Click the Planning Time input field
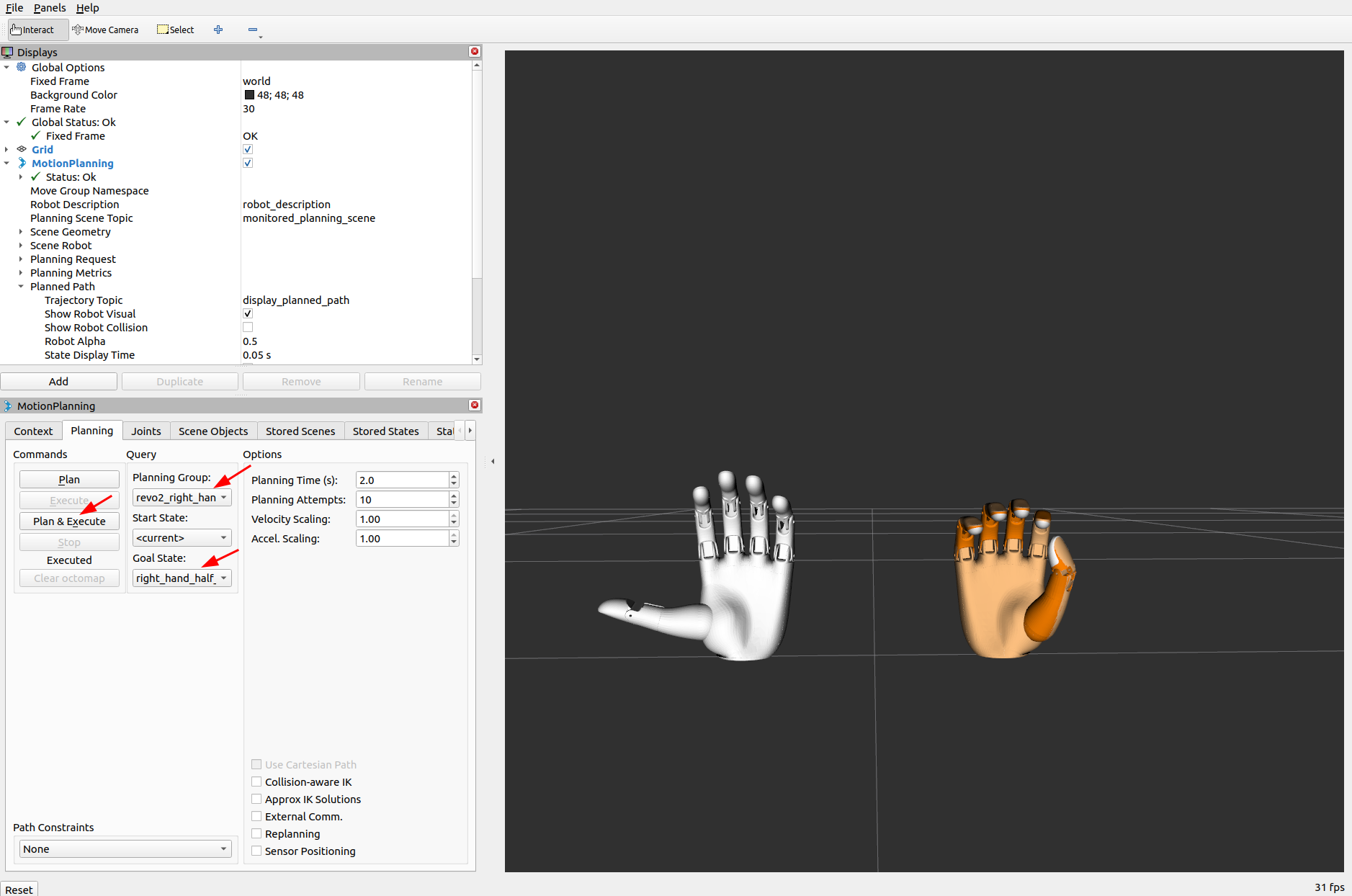The image size is (1352, 896). (x=402, y=480)
